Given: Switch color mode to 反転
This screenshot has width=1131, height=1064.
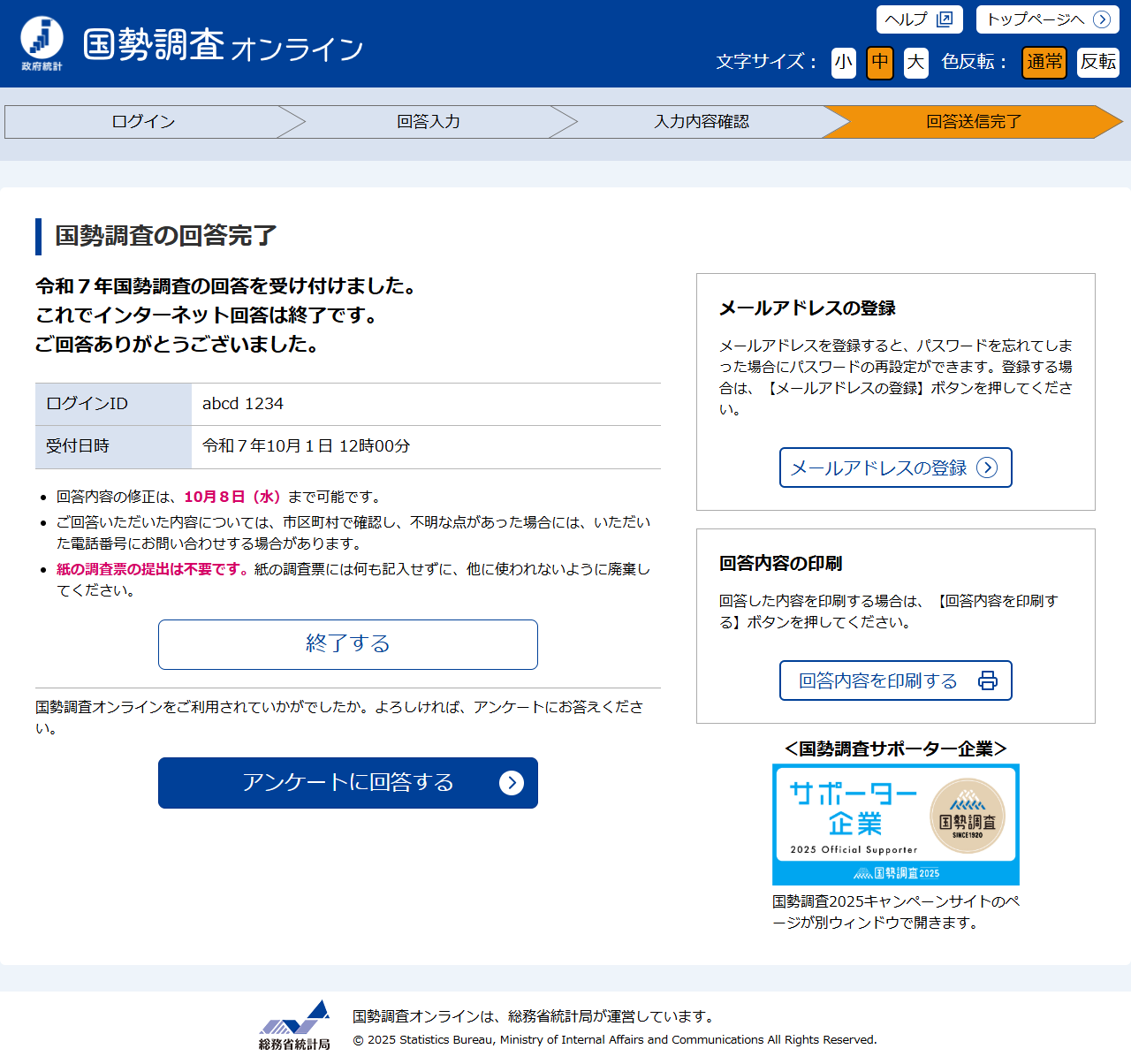Looking at the screenshot, I should 1097,62.
